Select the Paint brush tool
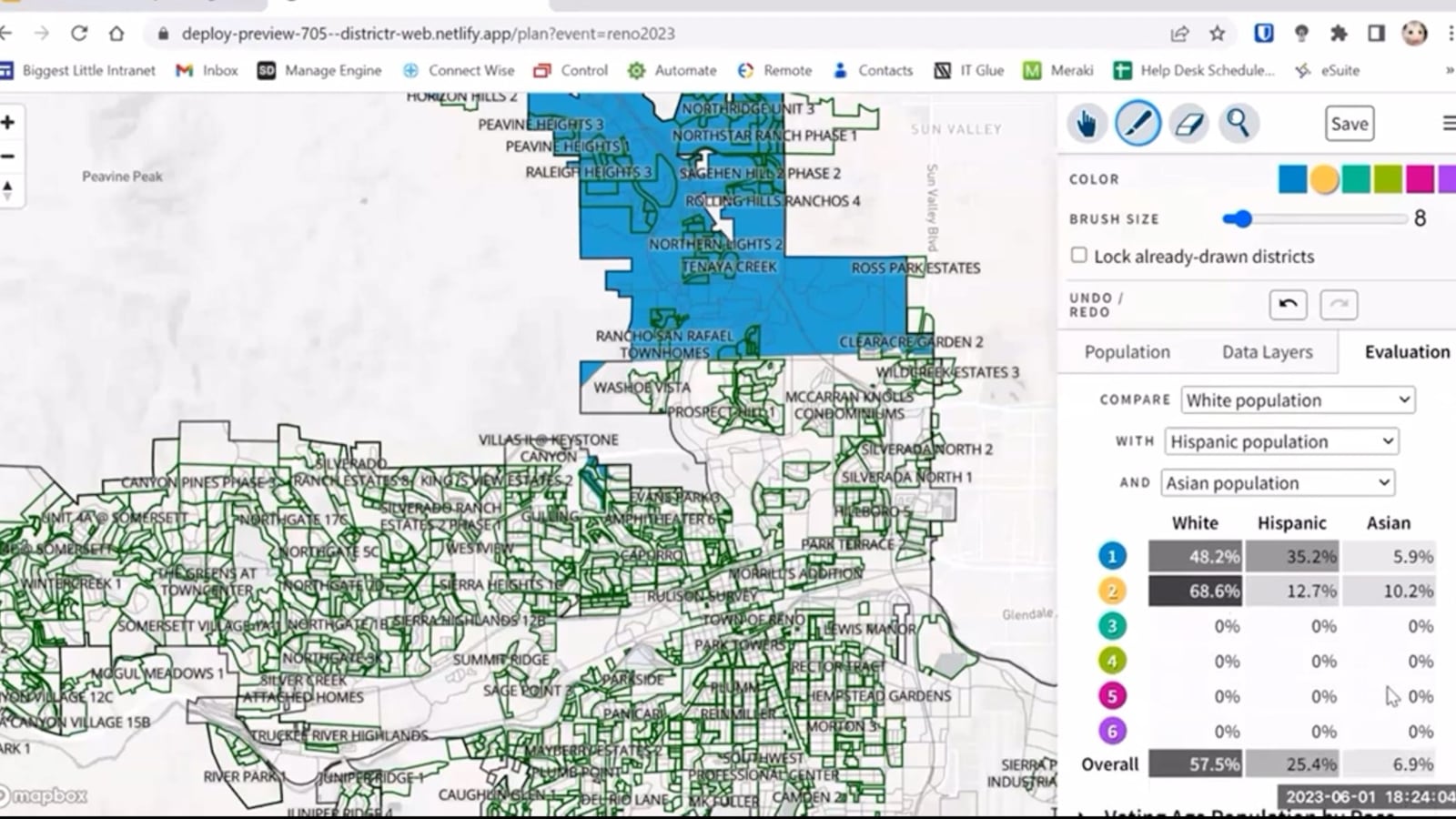The width and height of the screenshot is (1456, 819). [x=1137, y=123]
